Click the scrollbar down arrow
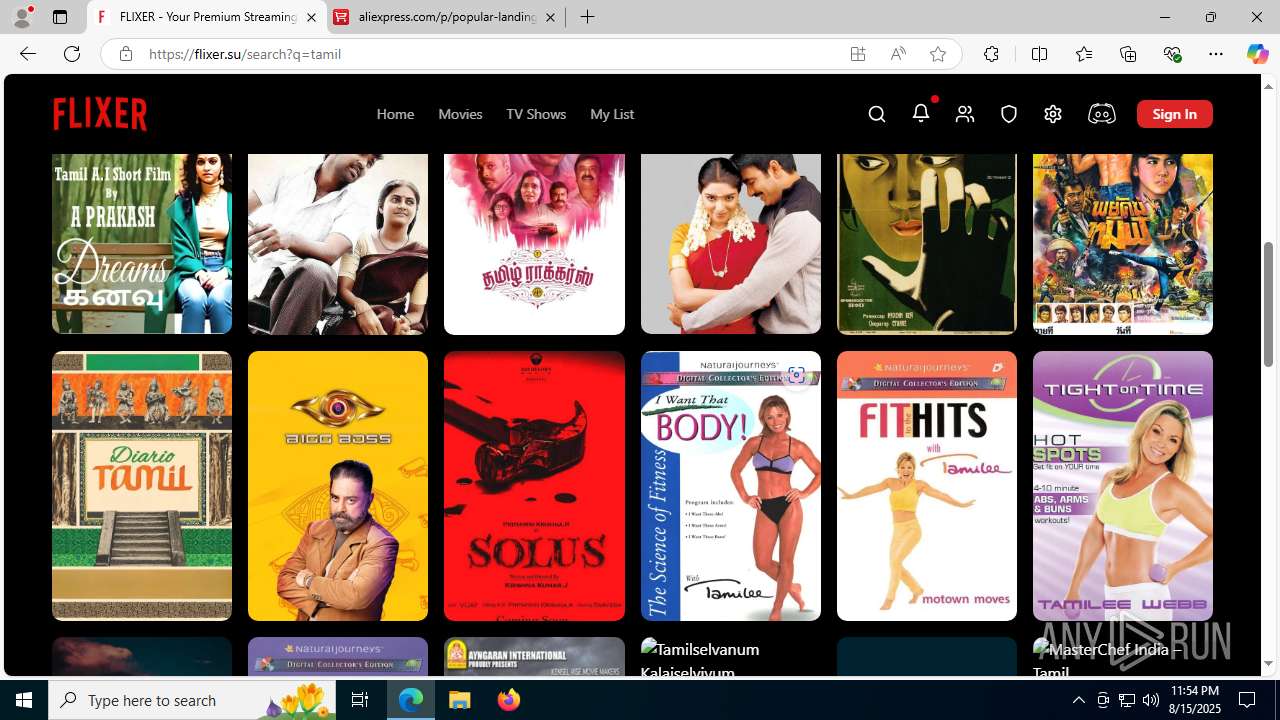The image size is (1280, 720). (1269, 664)
